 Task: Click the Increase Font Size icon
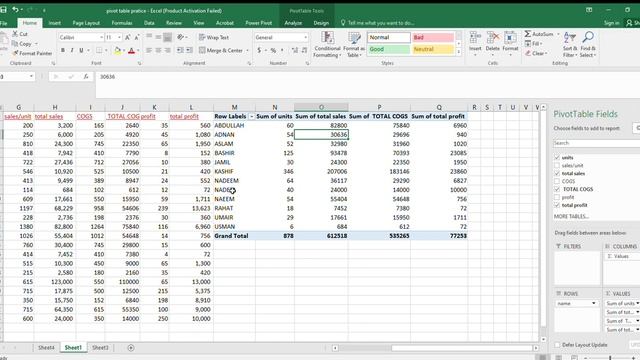click(x=128, y=37)
